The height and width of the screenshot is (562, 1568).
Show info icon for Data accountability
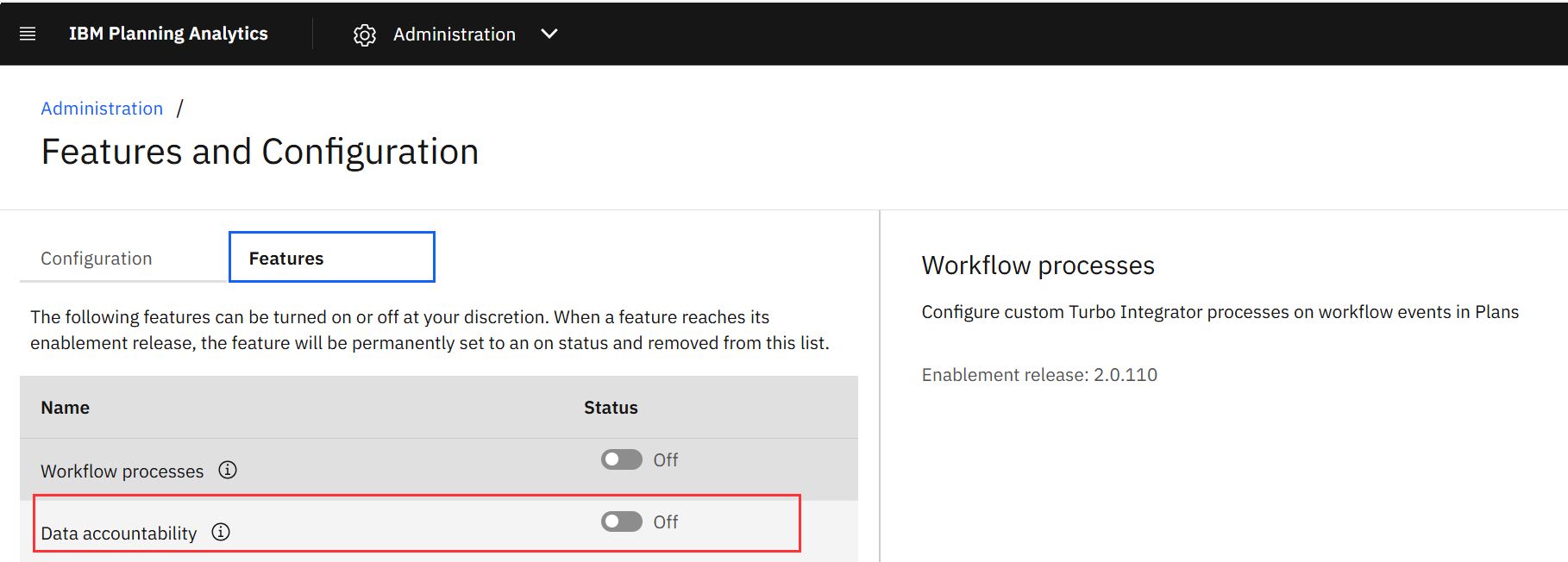tap(221, 532)
